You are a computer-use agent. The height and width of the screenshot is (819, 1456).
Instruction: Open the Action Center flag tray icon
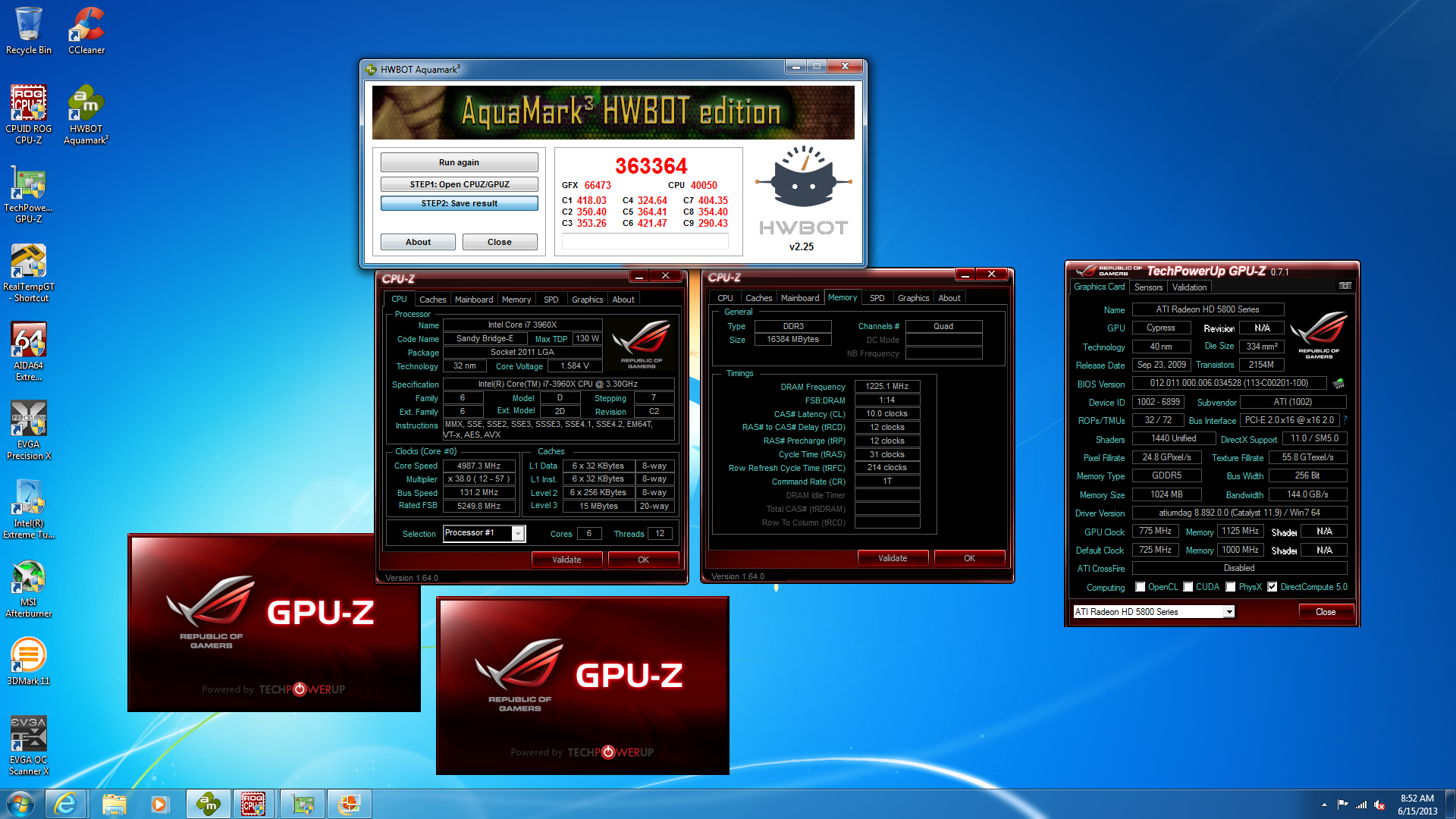pos(1343,805)
